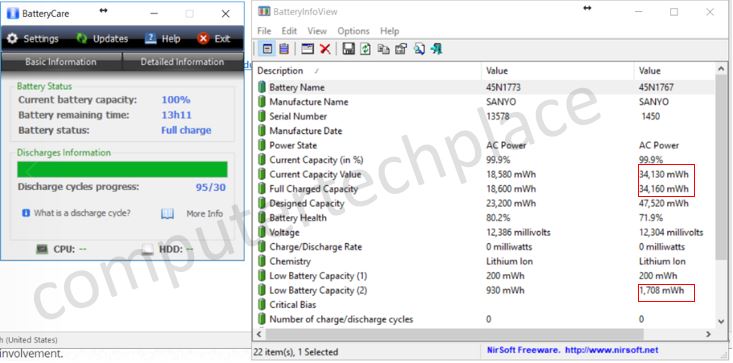The height and width of the screenshot is (363, 733).
Task: Click the horizontal scrollbar left arrow
Action: coord(260,334)
